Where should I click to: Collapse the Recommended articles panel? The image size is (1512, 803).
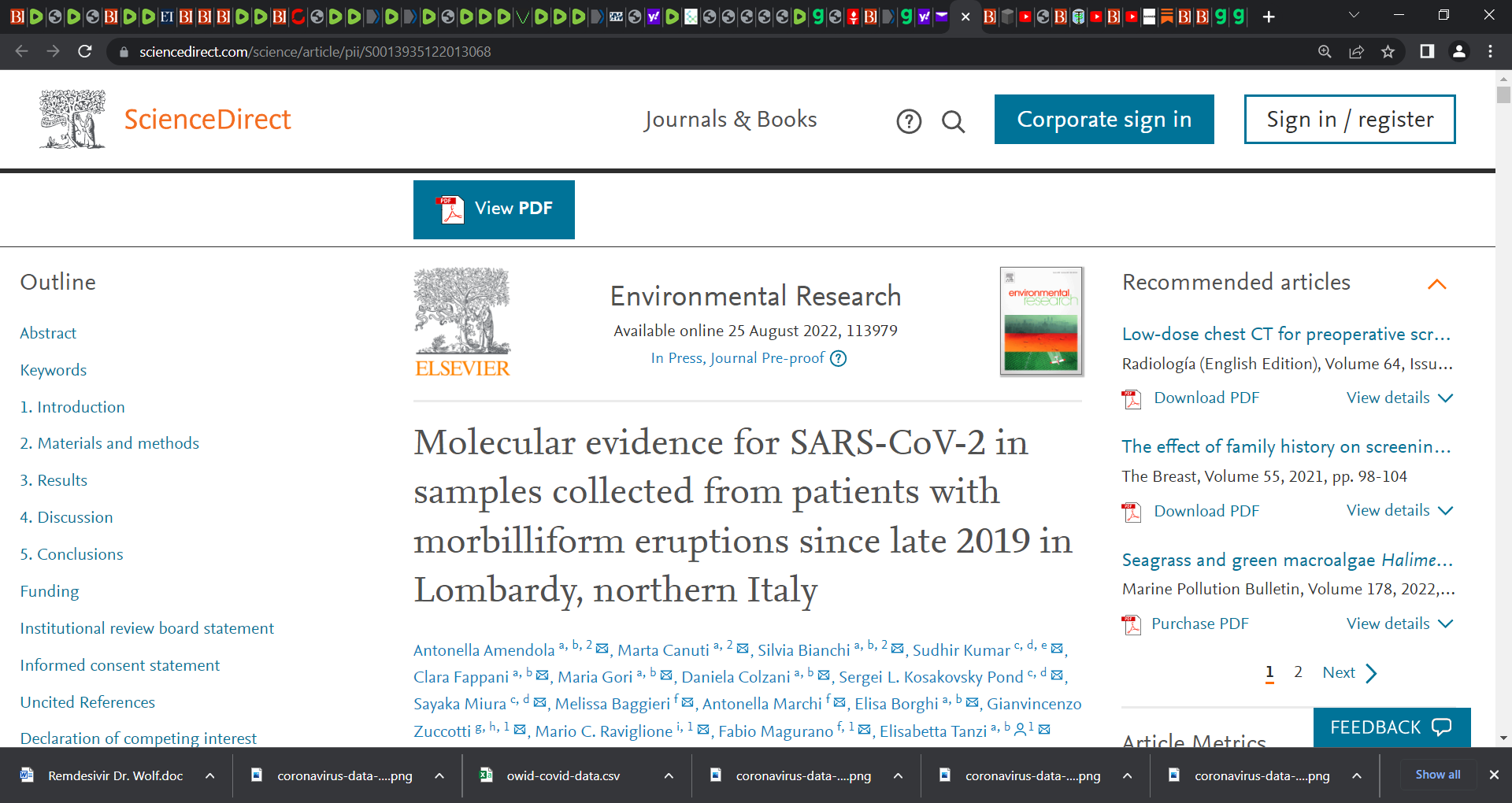pyautogui.click(x=1437, y=284)
